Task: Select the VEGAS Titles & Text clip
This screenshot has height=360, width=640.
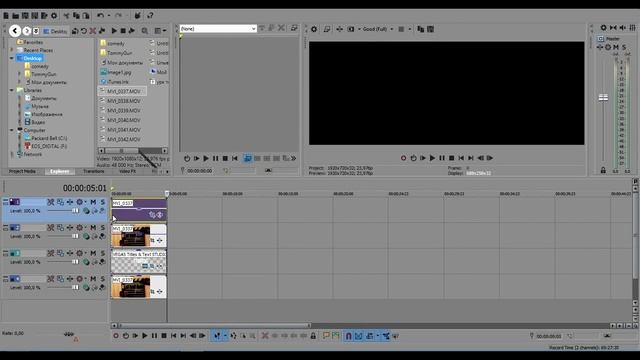Action: (x=139, y=261)
